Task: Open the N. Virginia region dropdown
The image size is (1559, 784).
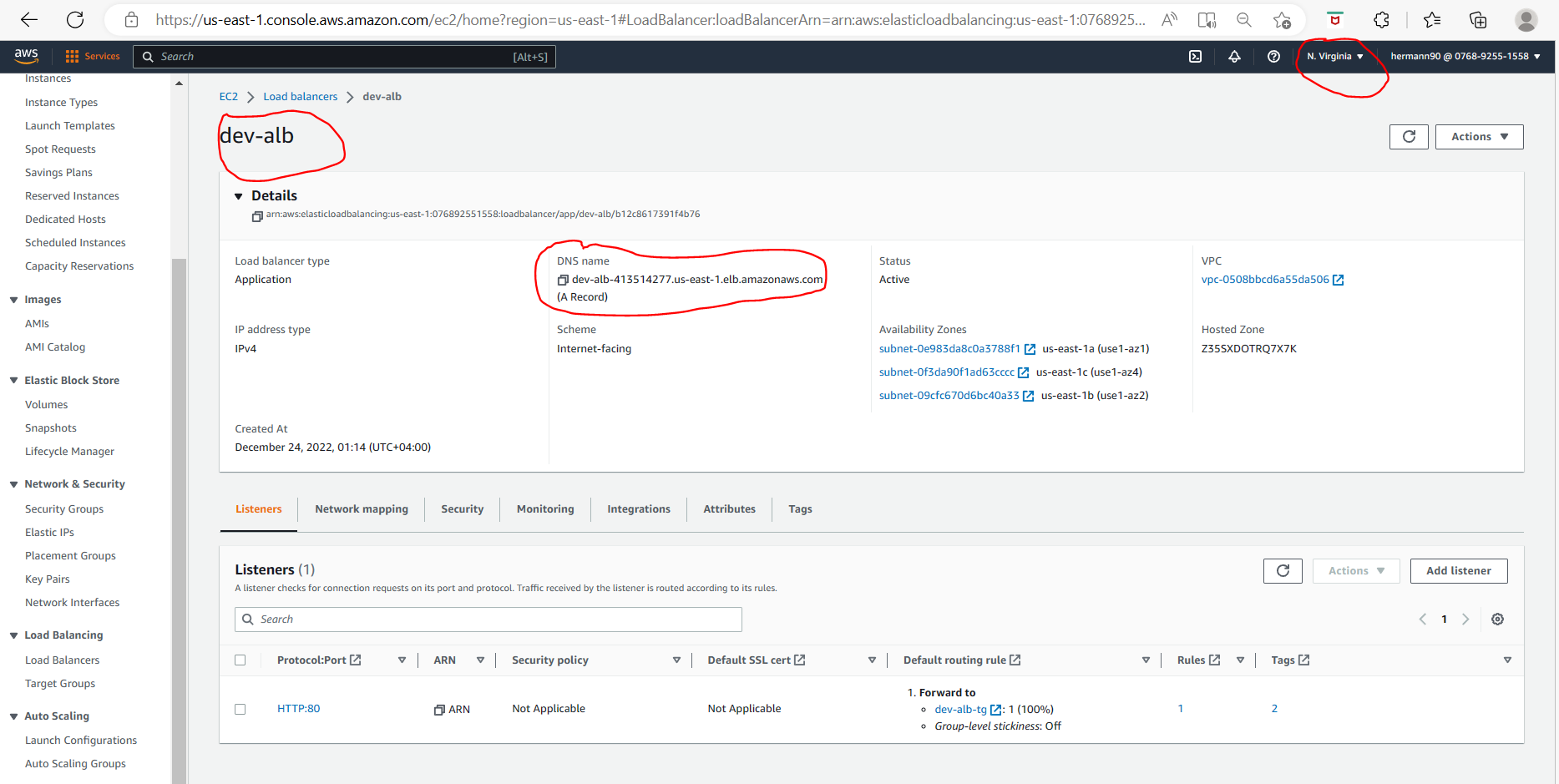Action: [1335, 56]
